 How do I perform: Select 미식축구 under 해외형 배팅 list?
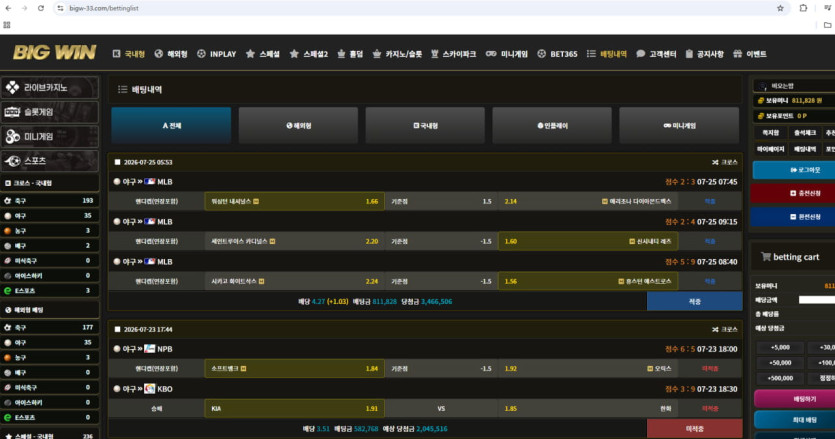tap(50, 387)
